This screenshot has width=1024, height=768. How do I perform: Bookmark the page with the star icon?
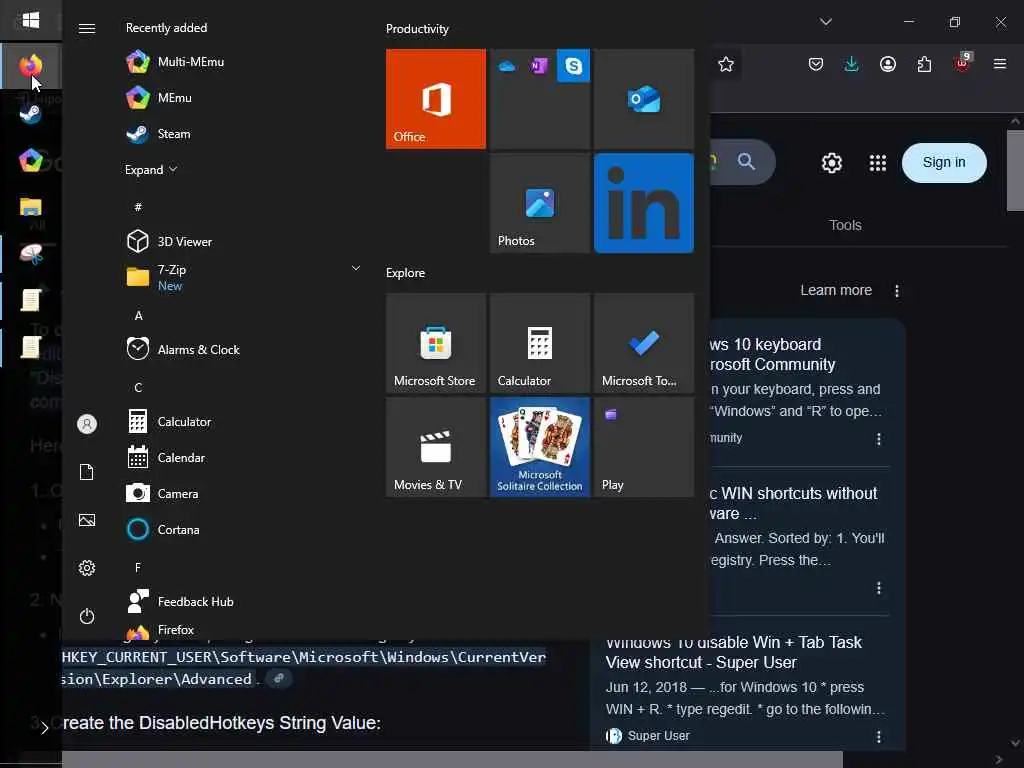click(x=726, y=64)
